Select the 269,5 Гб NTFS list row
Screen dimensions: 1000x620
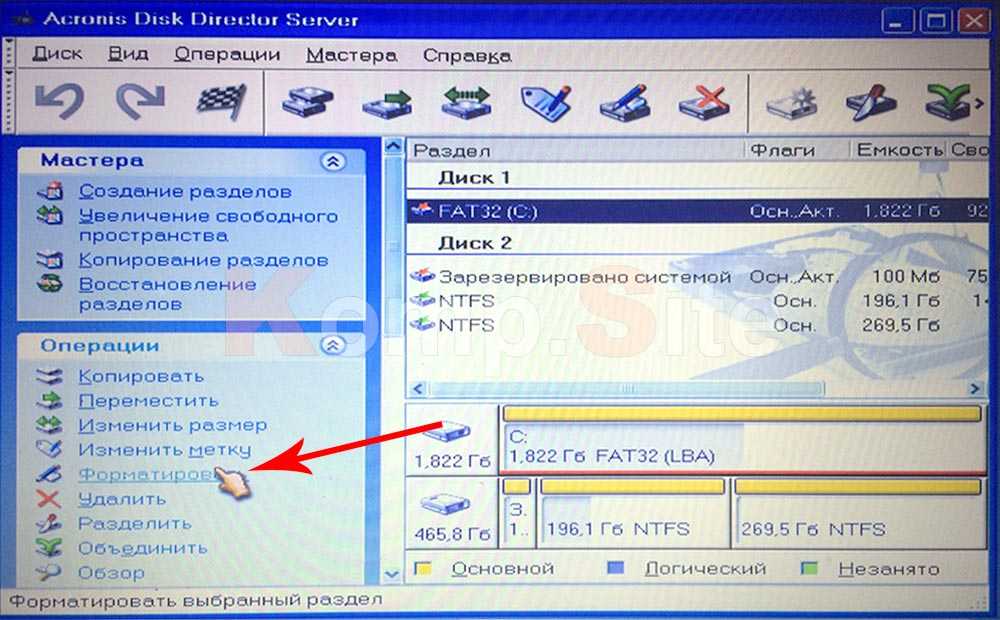point(697,325)
